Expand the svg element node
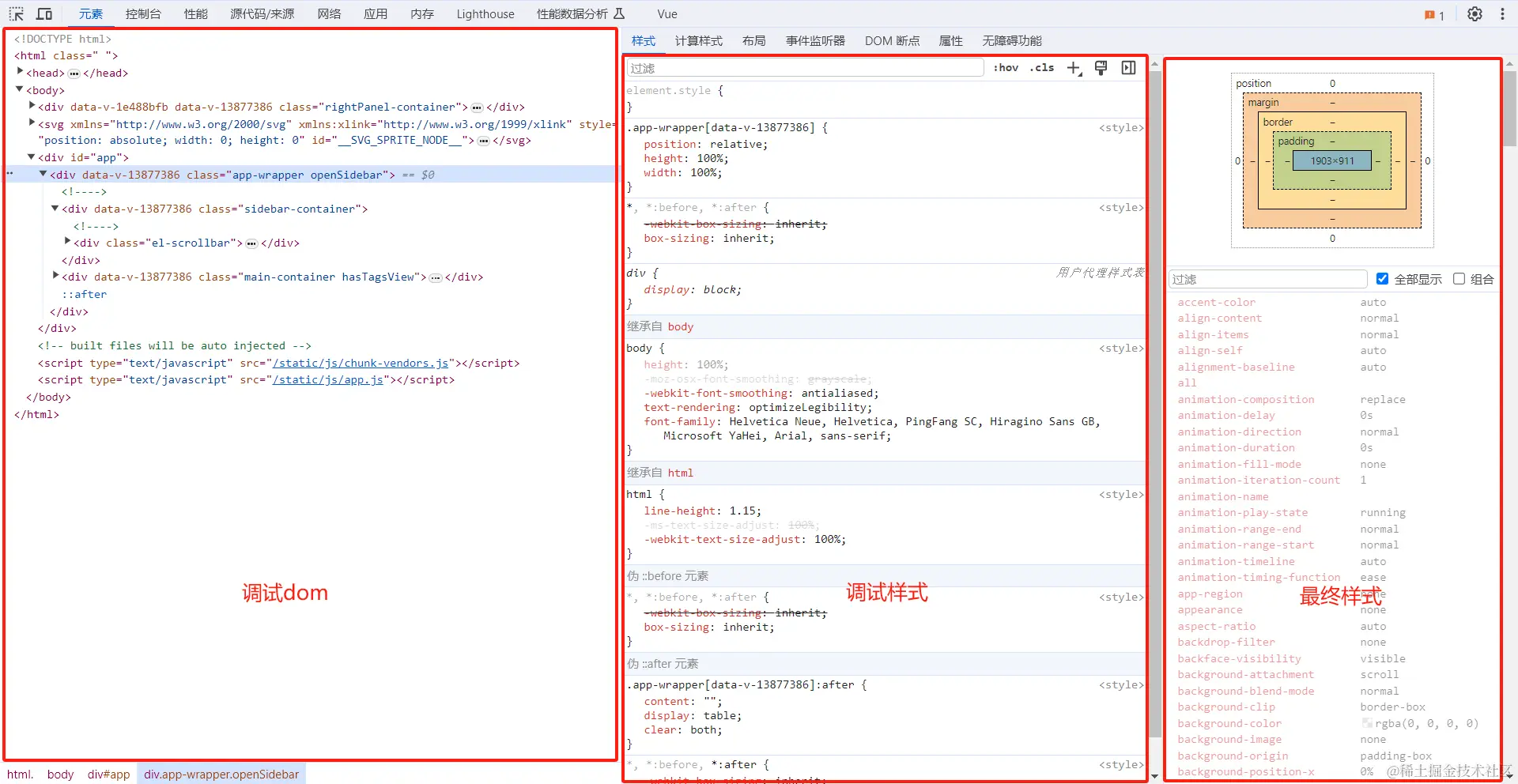Screen dimensions: 1518x784 (31, 124)
